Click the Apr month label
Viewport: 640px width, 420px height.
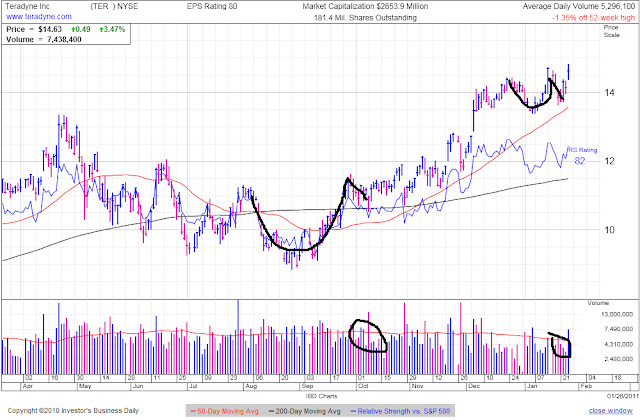[27, 386]
